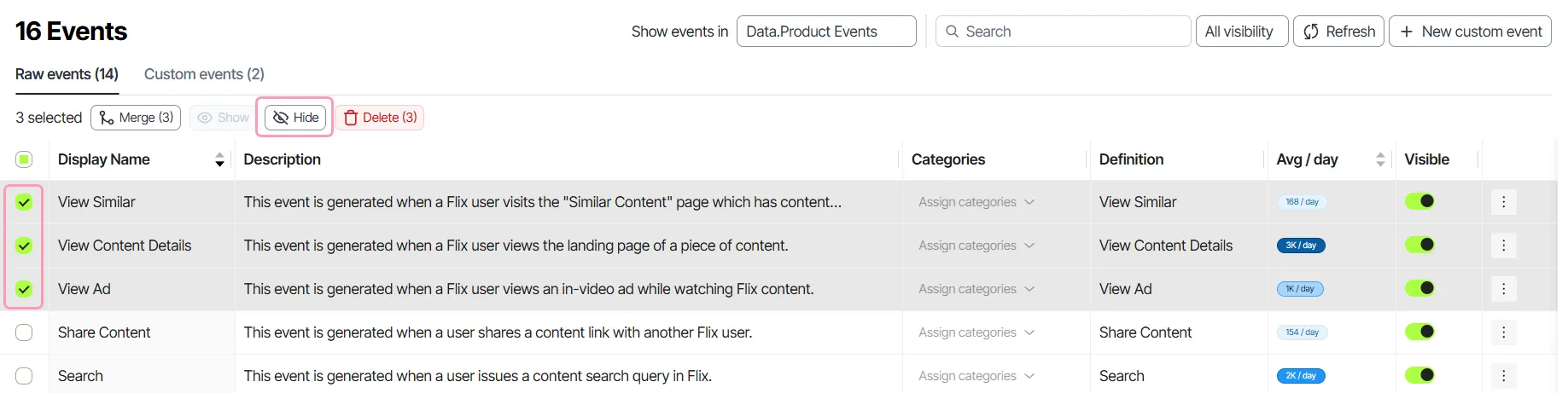Click View Similar in Display Name column
Image resolution: width=1568 pixels, height=393 pixels.
[x=96, y=202]
